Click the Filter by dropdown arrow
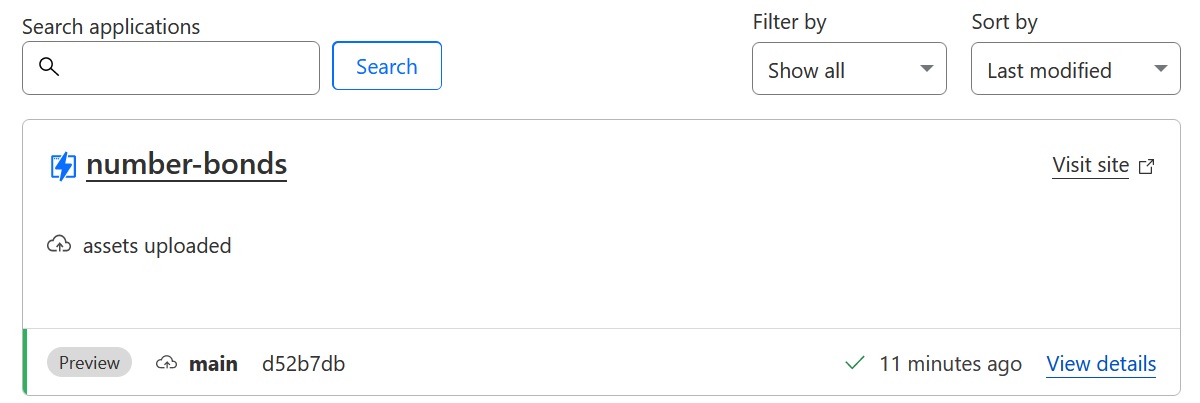Viewport: 1200px width, 403px height. click(926, 69)
